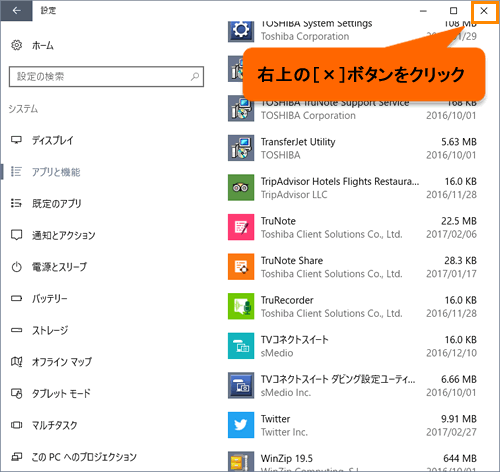Open オフライン マップ settings

coord(62,362)
